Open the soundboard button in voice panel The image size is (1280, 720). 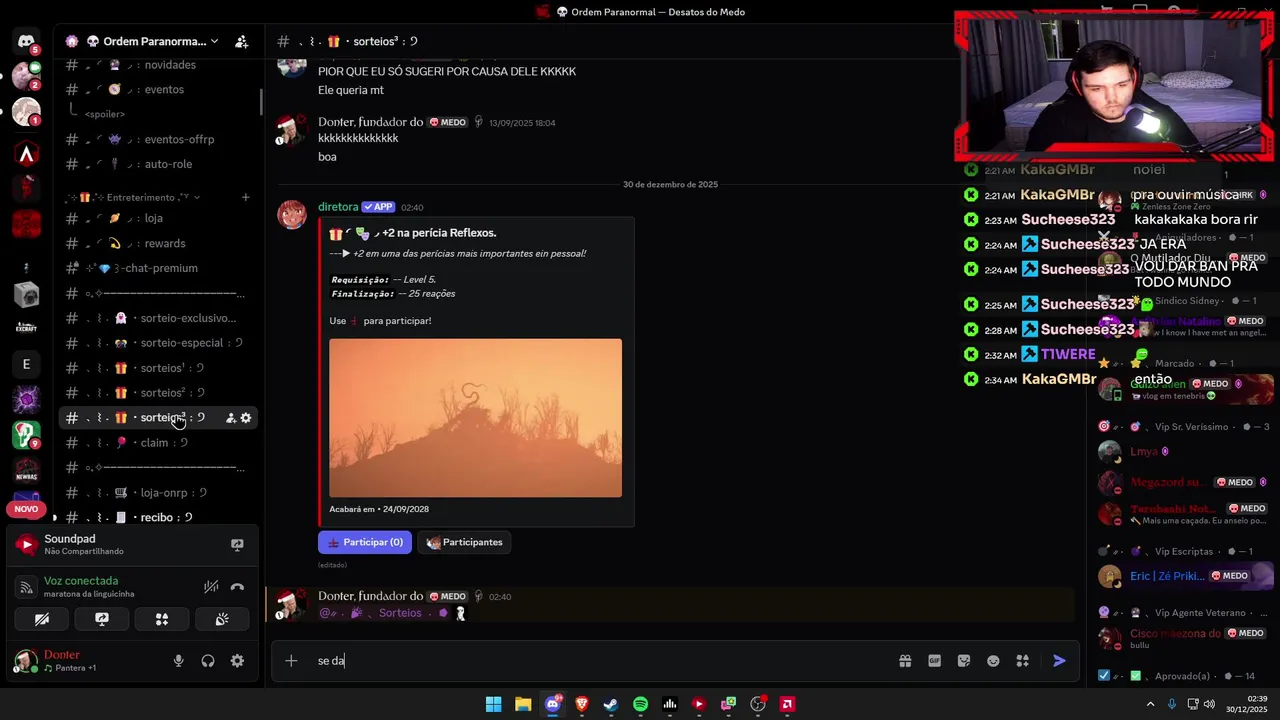(222, 620)
